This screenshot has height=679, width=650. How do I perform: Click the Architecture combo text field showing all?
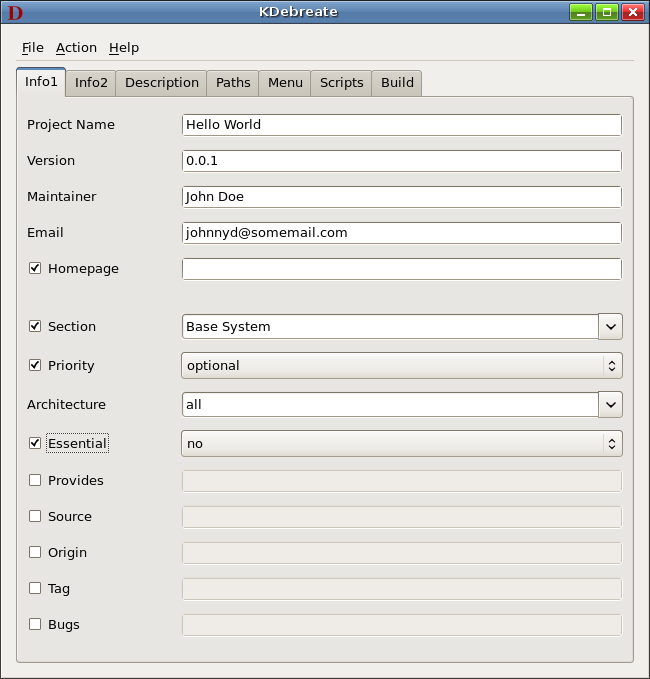[x=390, y=404]
